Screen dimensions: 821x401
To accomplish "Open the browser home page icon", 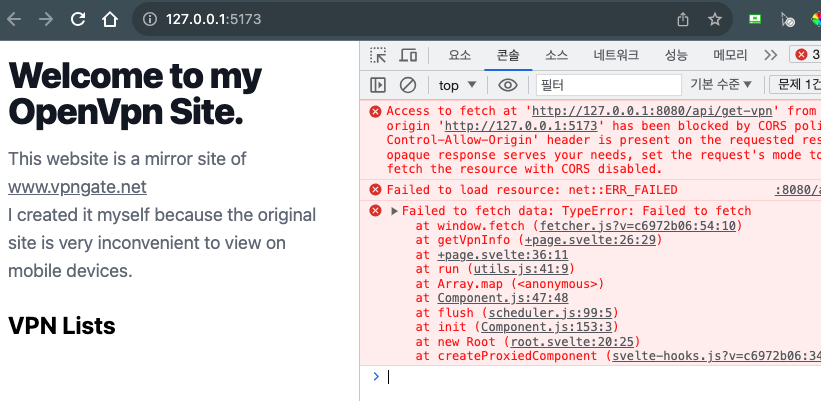I will pos(110,20).
